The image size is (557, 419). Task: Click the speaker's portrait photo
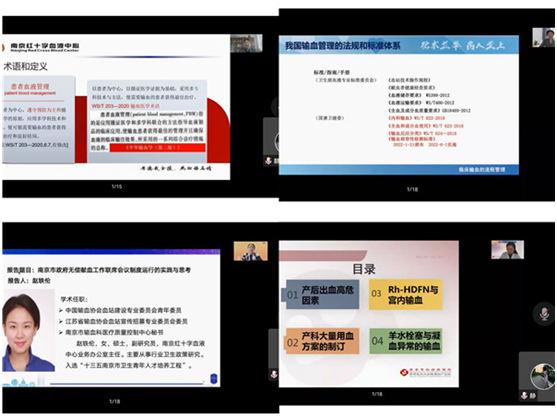click(x=28, y=330)
